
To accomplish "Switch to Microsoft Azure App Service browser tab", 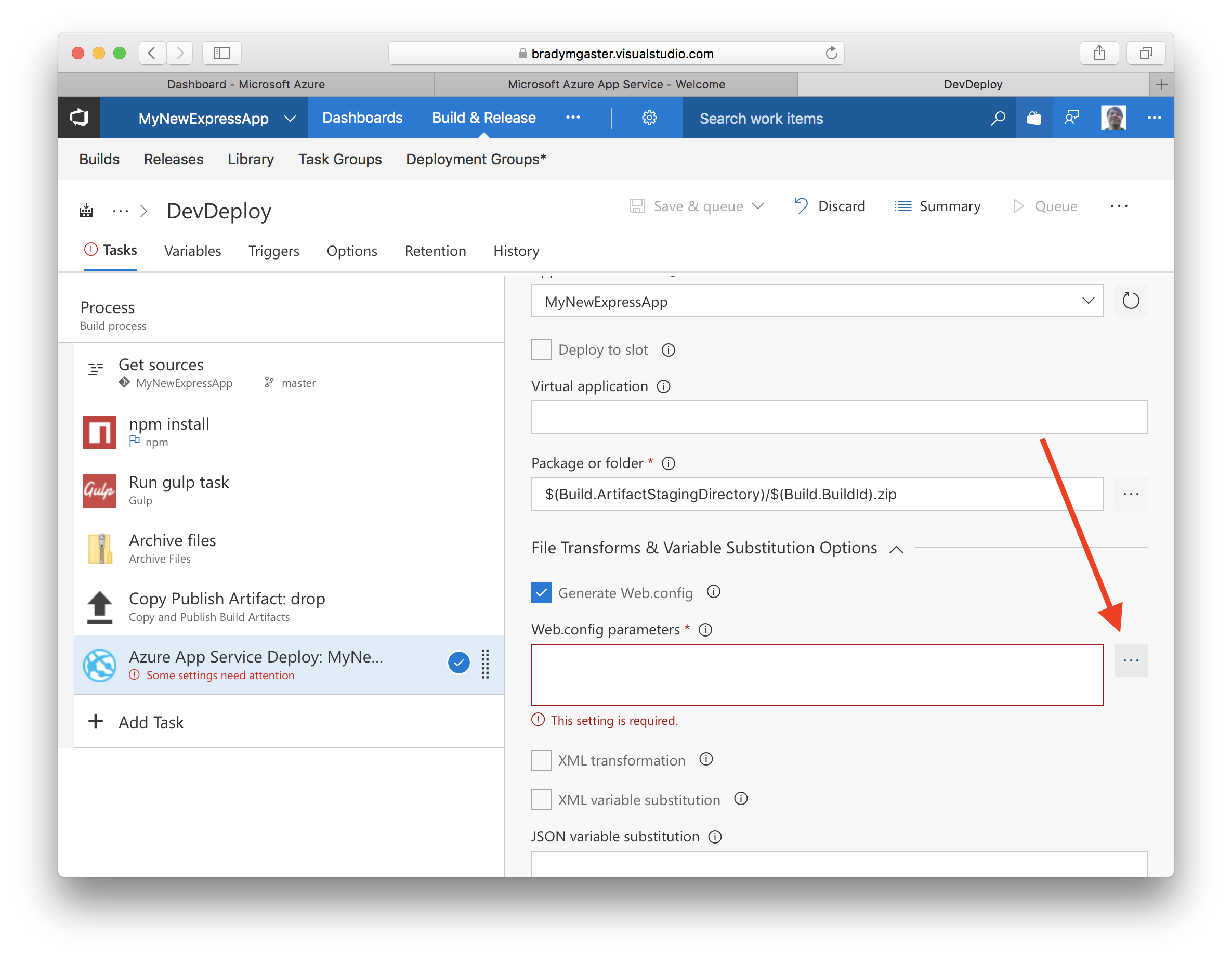I will point(616,85).
